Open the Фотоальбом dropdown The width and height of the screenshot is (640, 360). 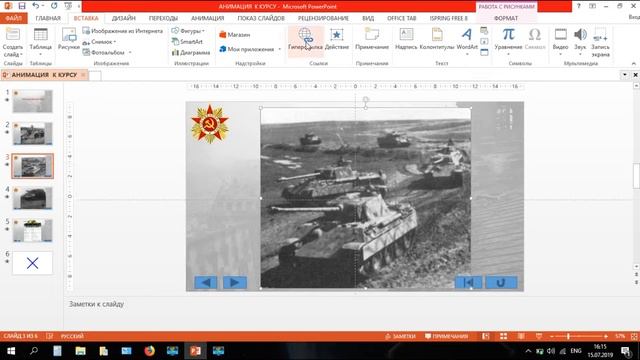[107, 52]
